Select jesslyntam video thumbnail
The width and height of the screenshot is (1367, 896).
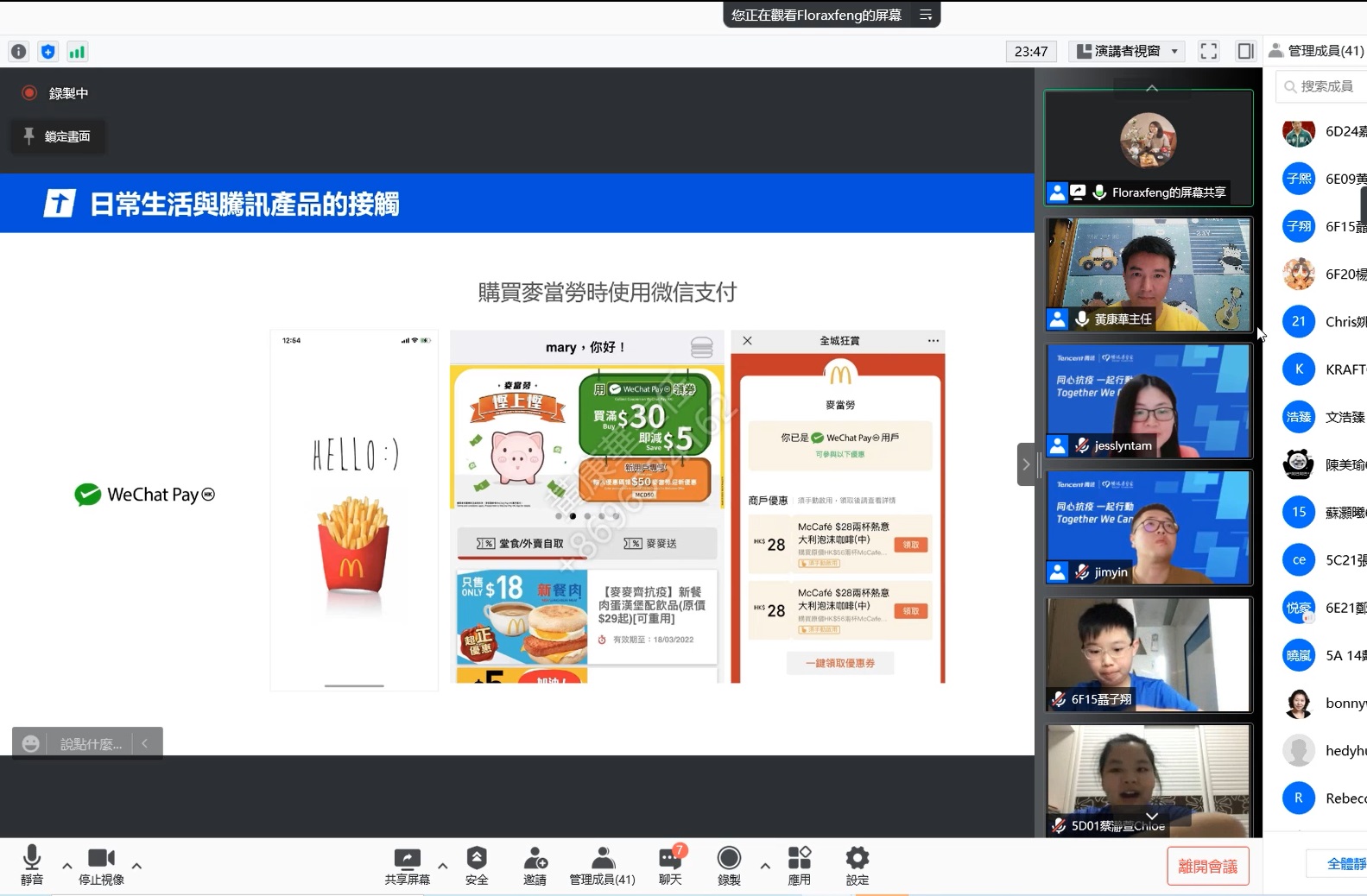(1149, 401)
